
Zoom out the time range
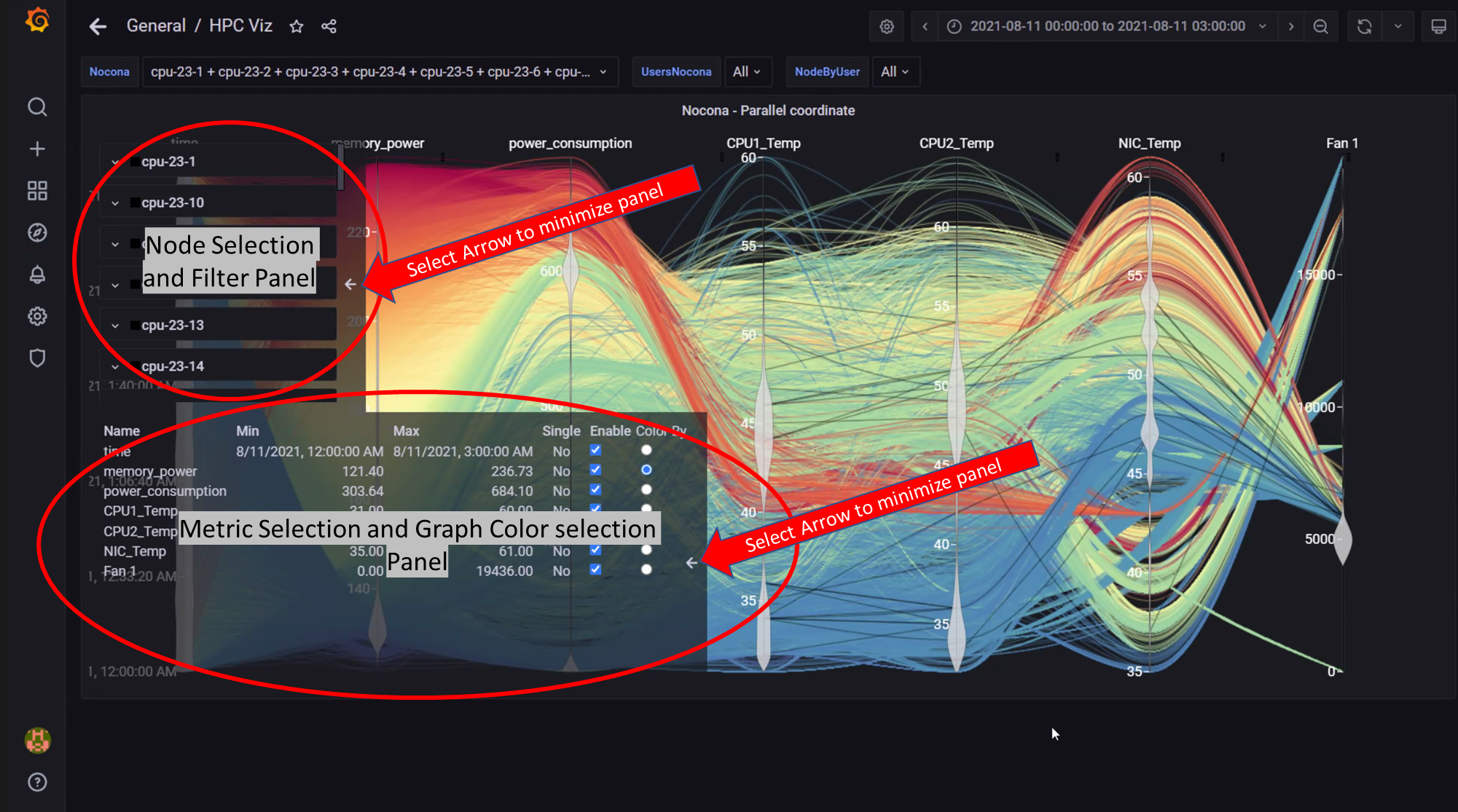coord(1320,27)
